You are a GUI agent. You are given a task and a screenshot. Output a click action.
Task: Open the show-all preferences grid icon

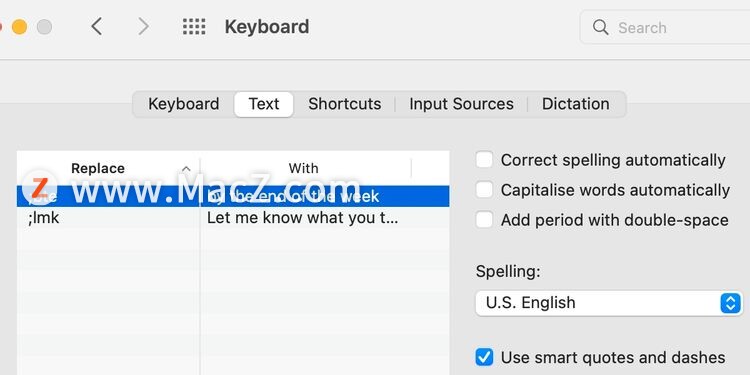[x=194, y=27]
